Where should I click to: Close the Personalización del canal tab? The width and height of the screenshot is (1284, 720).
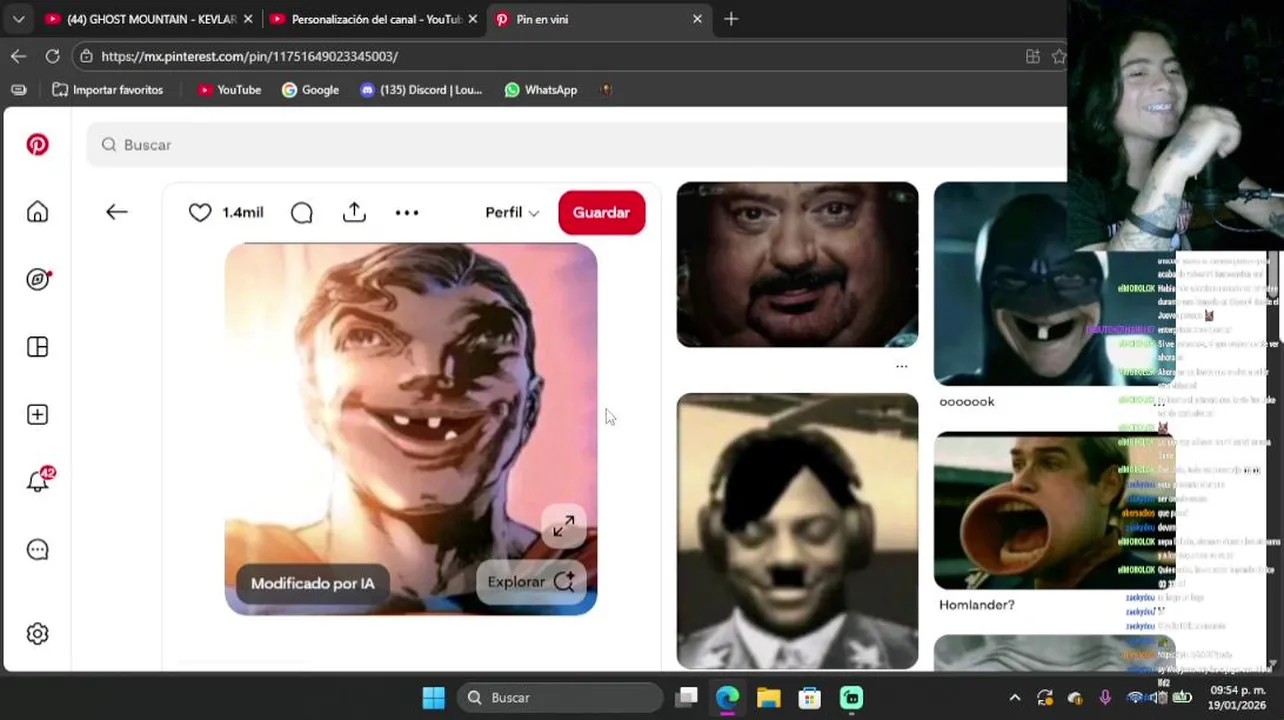(473, 19)
